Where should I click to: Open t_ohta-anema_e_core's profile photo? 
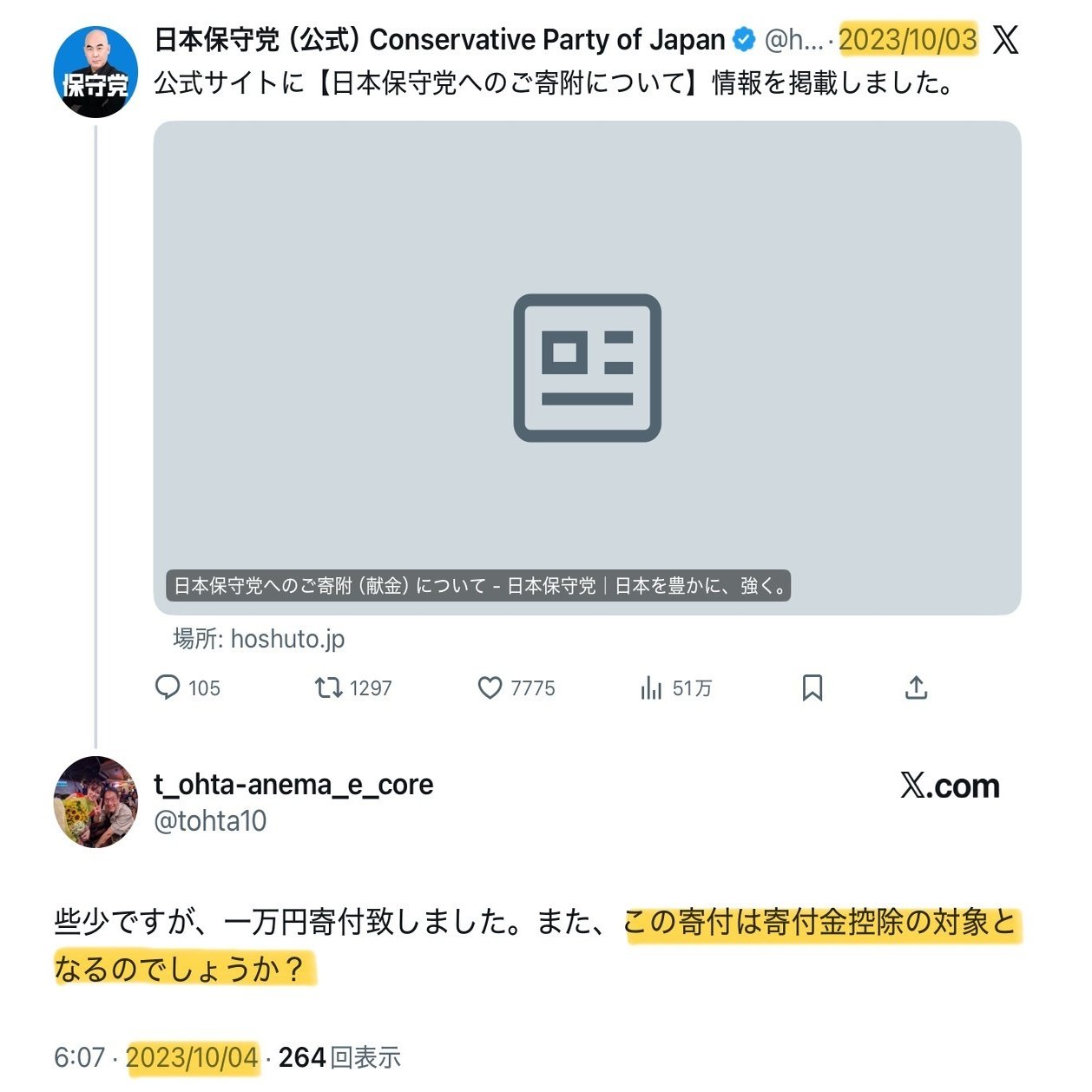(x=95, y=802)
